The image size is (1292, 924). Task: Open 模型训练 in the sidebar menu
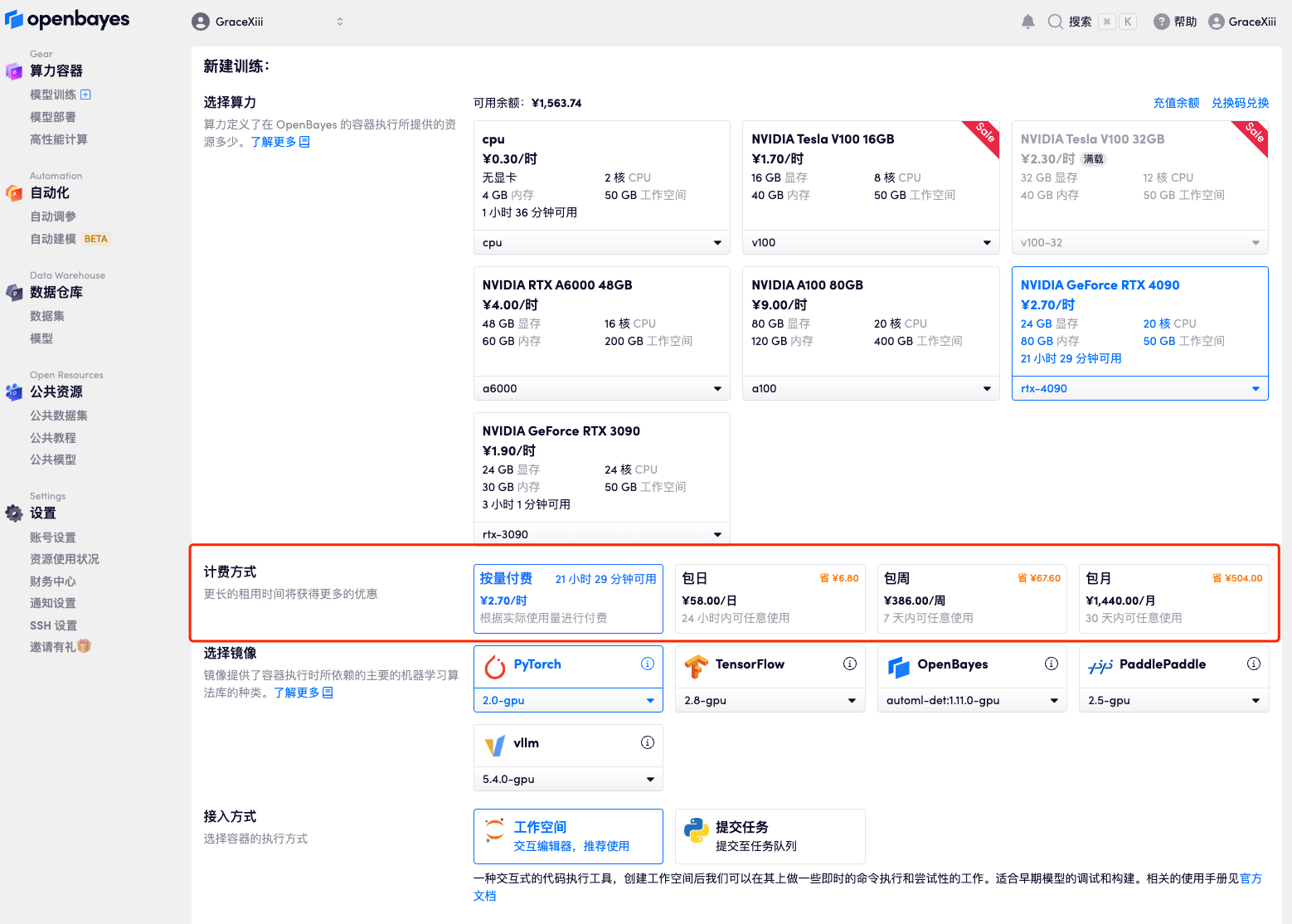[53, 95]
